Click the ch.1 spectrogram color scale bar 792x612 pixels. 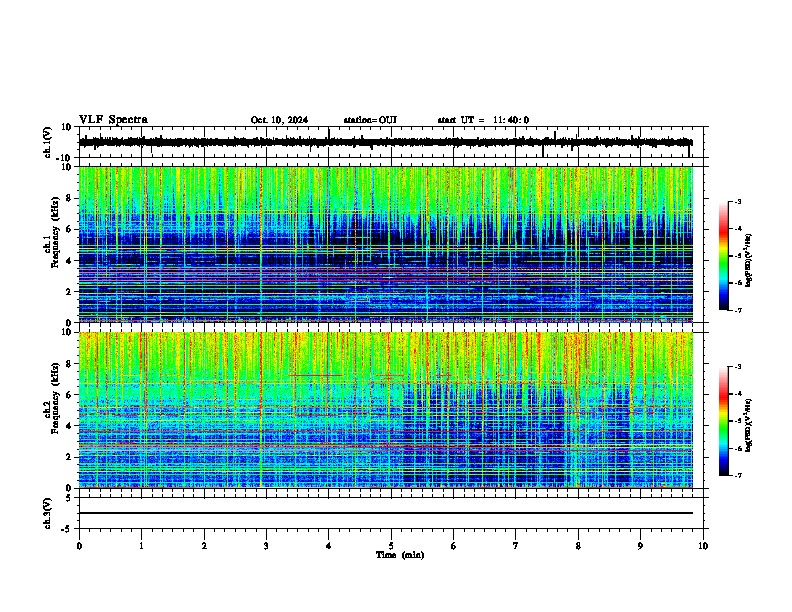tap(724, 256)
